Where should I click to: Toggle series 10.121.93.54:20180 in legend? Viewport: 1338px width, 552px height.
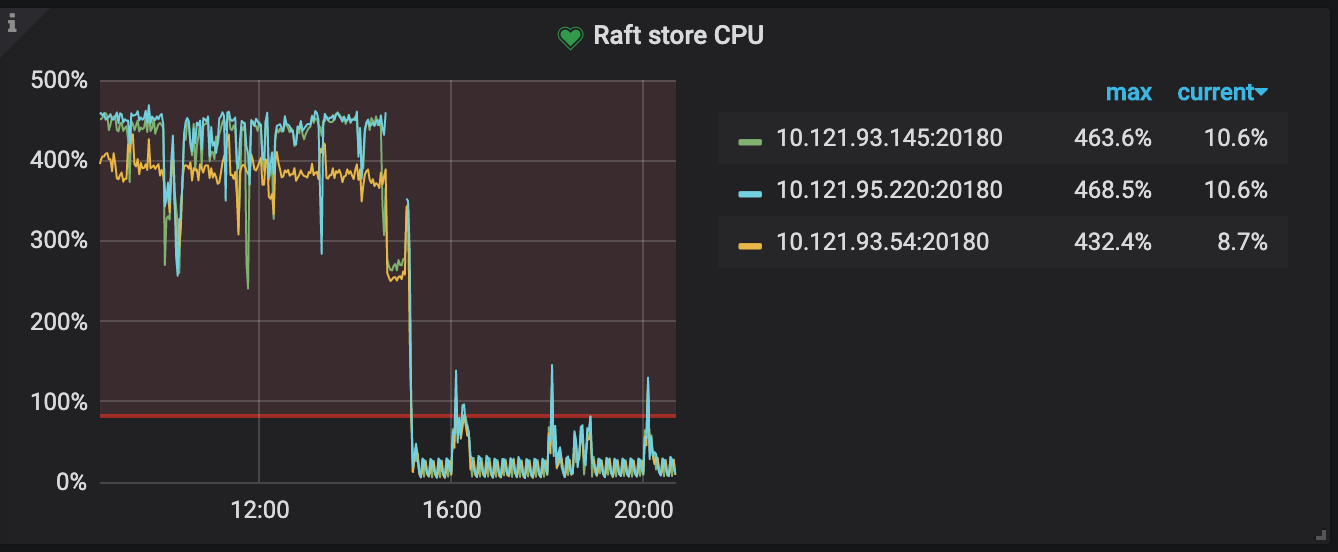tap(882, 242)
